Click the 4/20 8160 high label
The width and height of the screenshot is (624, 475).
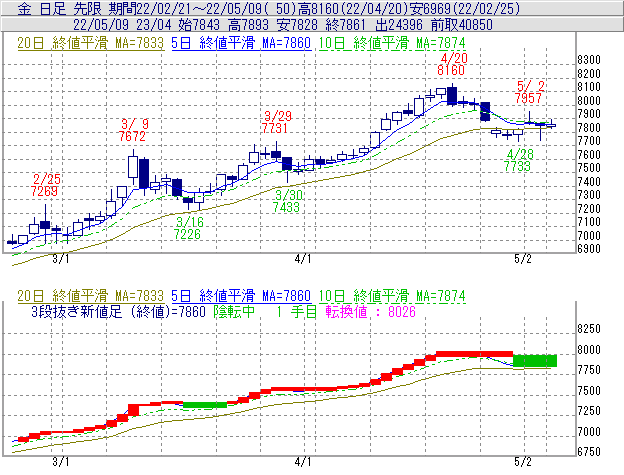click(452, 64)
